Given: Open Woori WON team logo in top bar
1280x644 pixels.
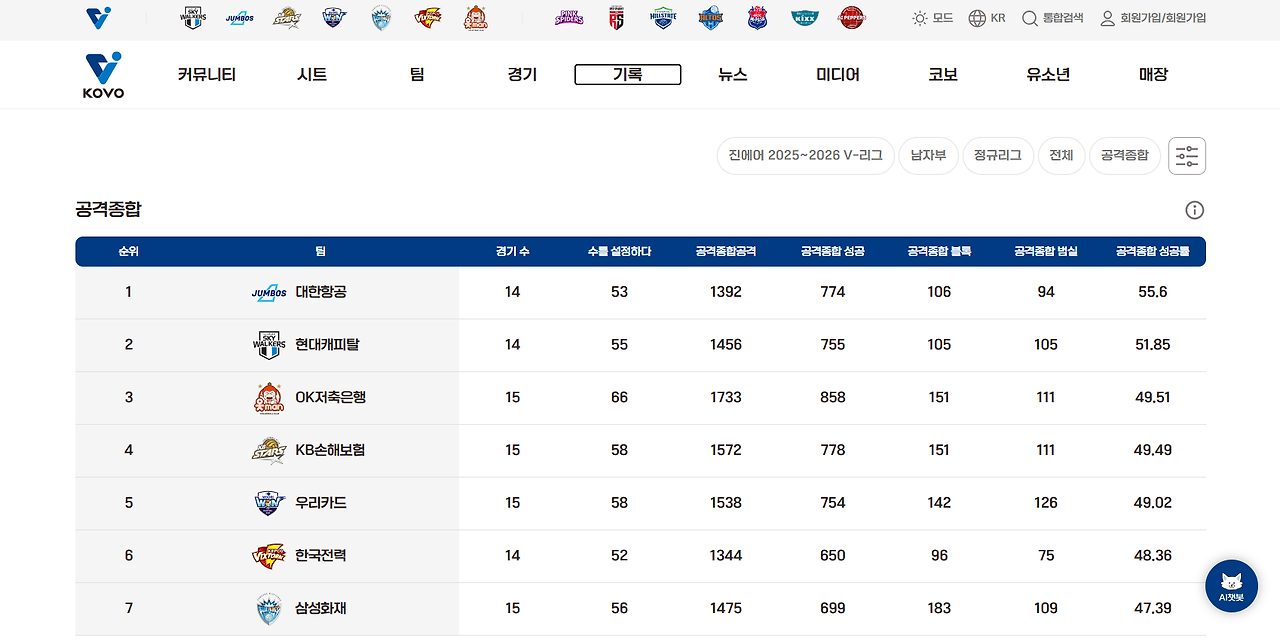Looking at the screenshot, I should tap(334, 18).
